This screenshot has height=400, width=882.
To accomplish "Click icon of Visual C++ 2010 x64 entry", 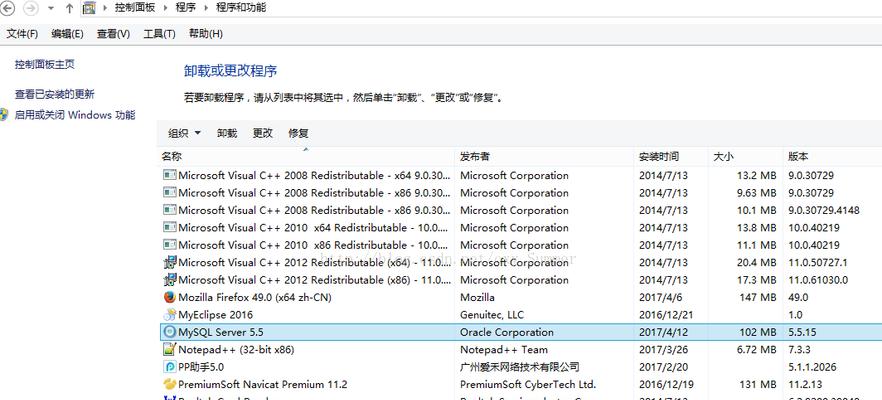I will point(169,227).
